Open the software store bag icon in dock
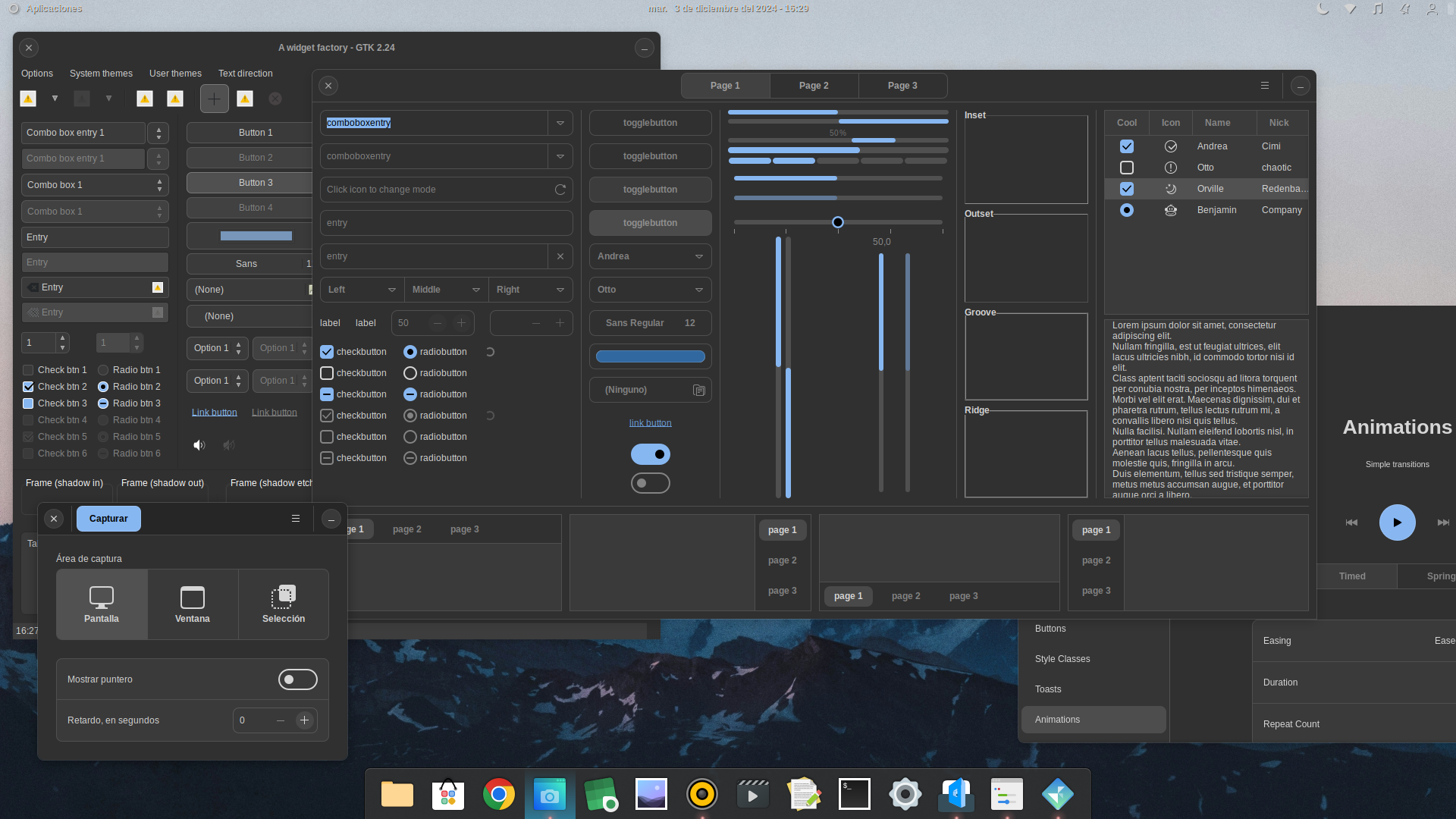This screenshot has height=819, width=1456. (x=448, y=794)
